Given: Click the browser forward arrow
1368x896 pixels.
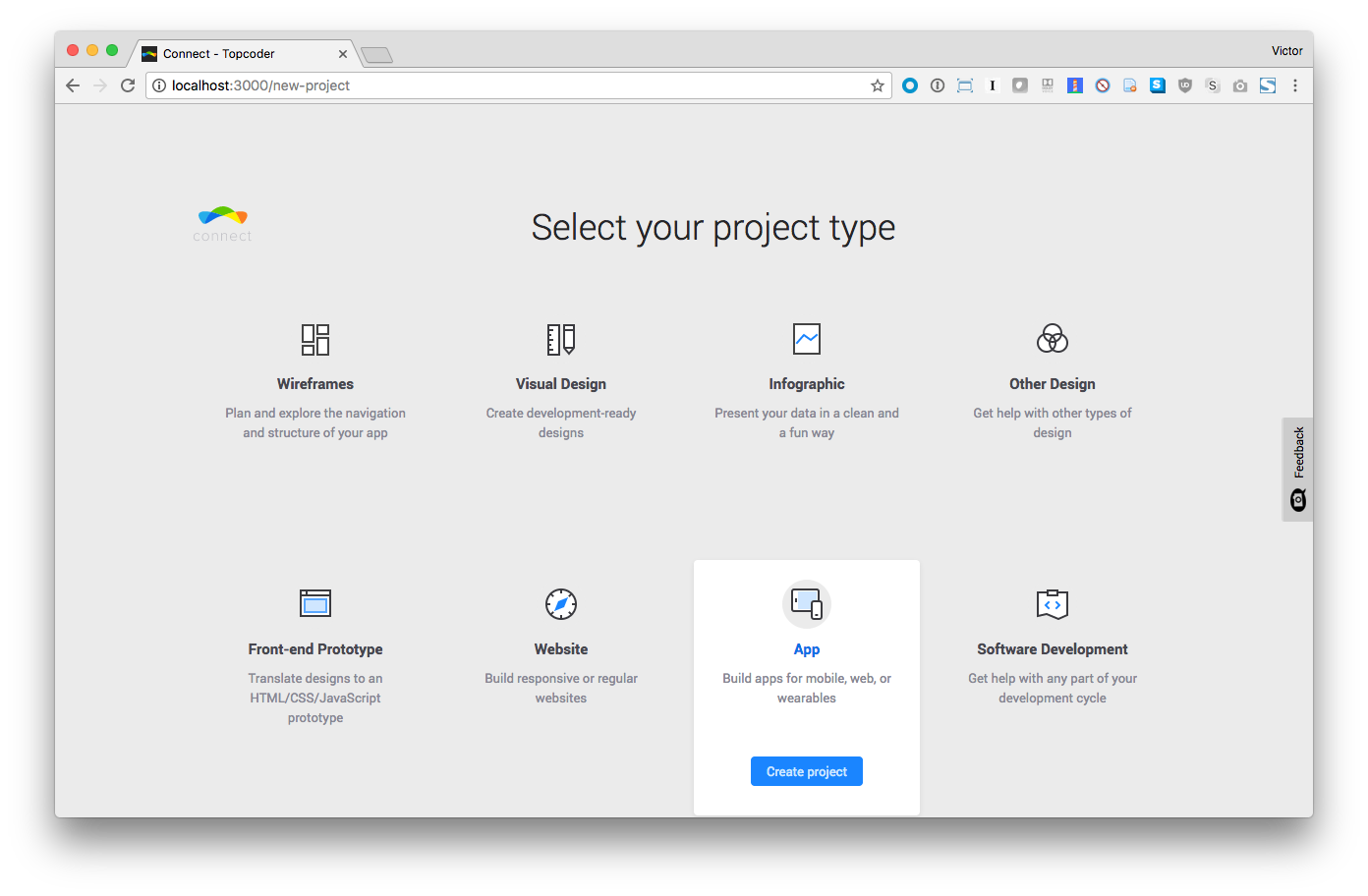Looking at the screenshot, I should tap(100, 85).
